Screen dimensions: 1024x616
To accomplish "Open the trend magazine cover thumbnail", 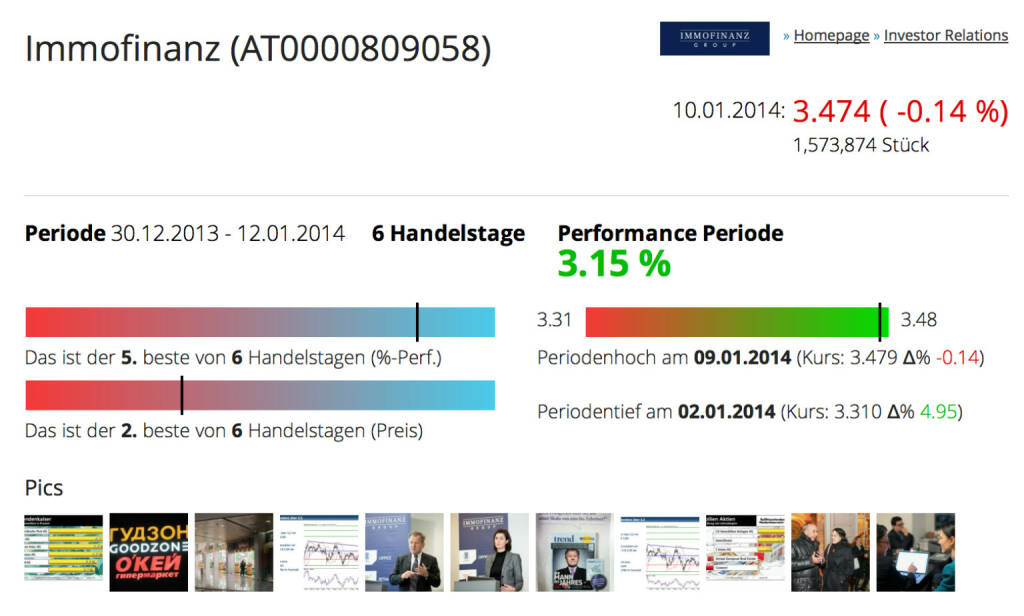I will 574,552.
